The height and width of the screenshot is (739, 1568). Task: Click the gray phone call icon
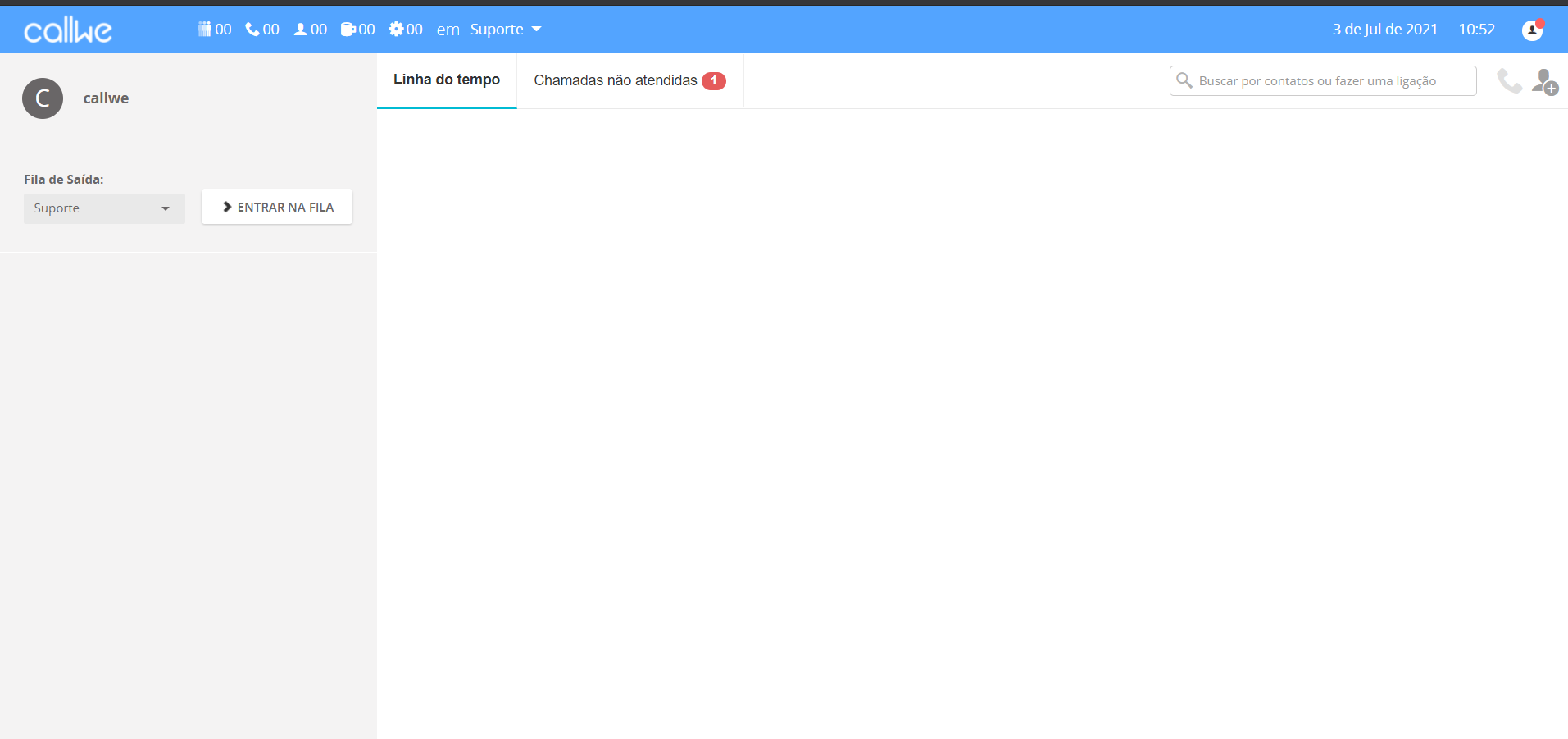pyautogui.click(x=1509, y=81)
